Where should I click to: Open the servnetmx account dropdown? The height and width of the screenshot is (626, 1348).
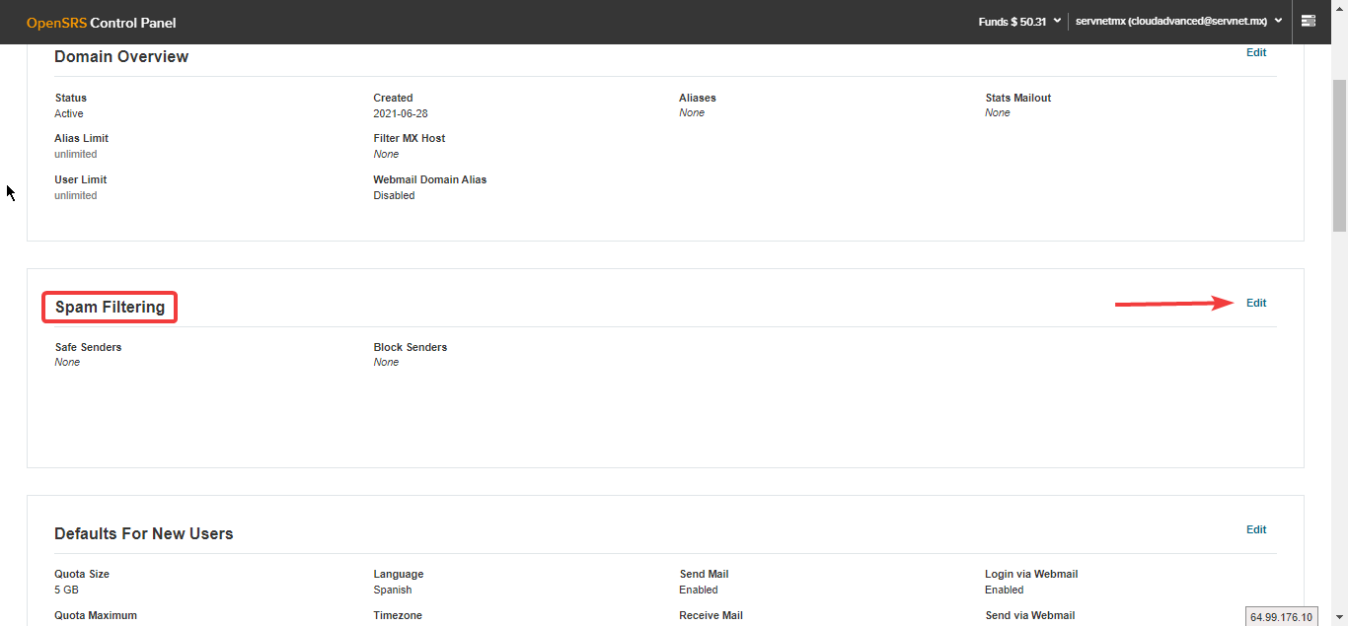pyautogui.click(x=1178, y=21)
